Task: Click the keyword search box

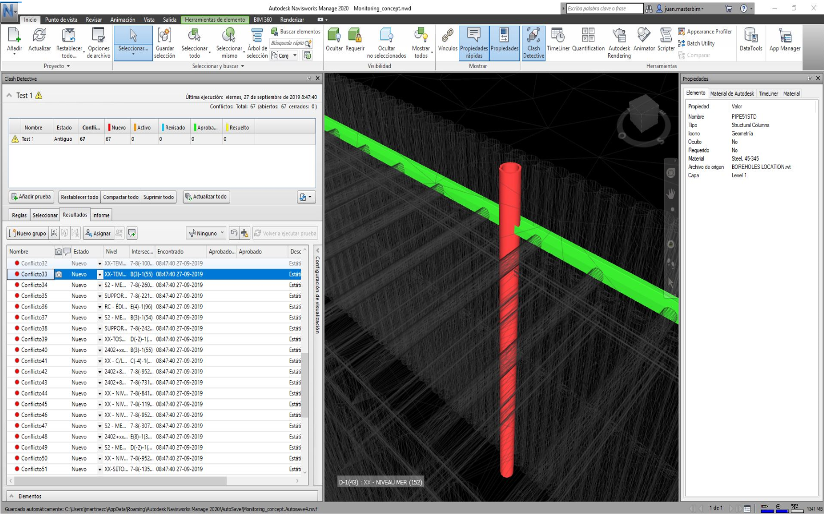Action: point(605,8)
